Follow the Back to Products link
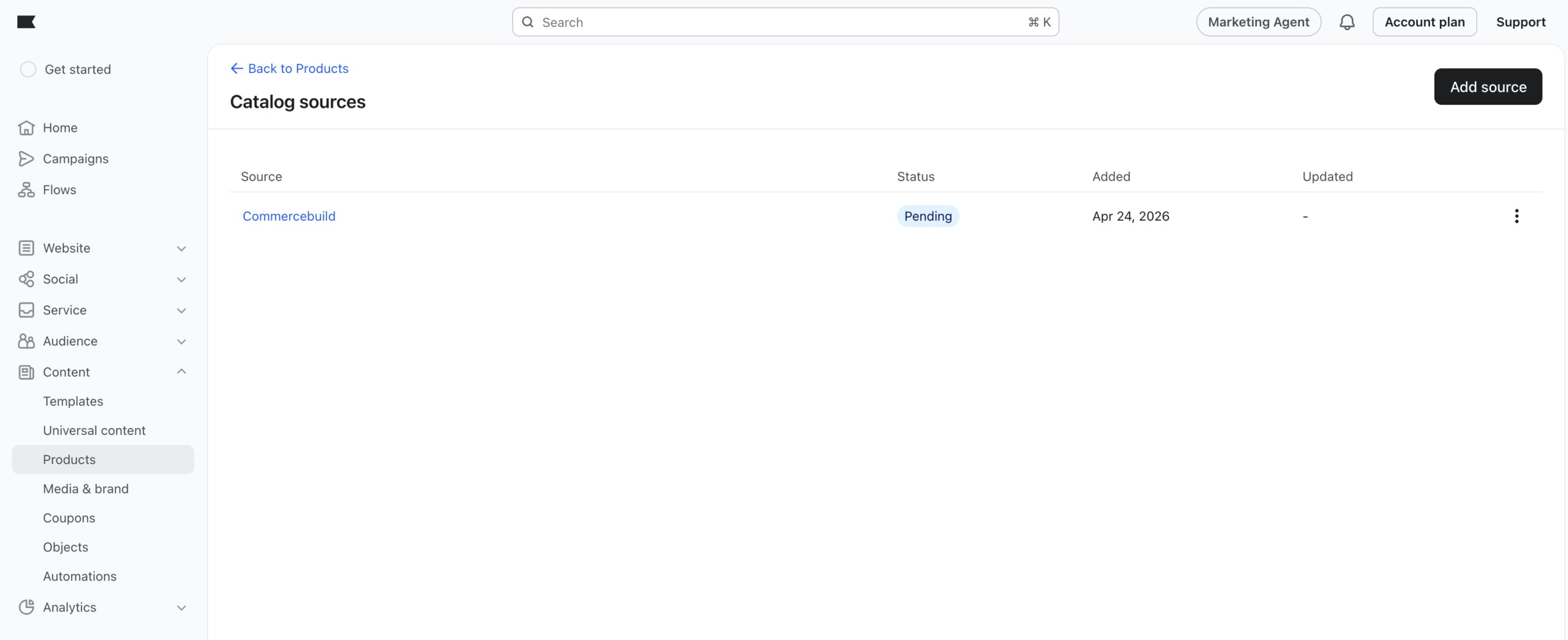The height and width of the screenshot is (640, 1568). (290, 69)
